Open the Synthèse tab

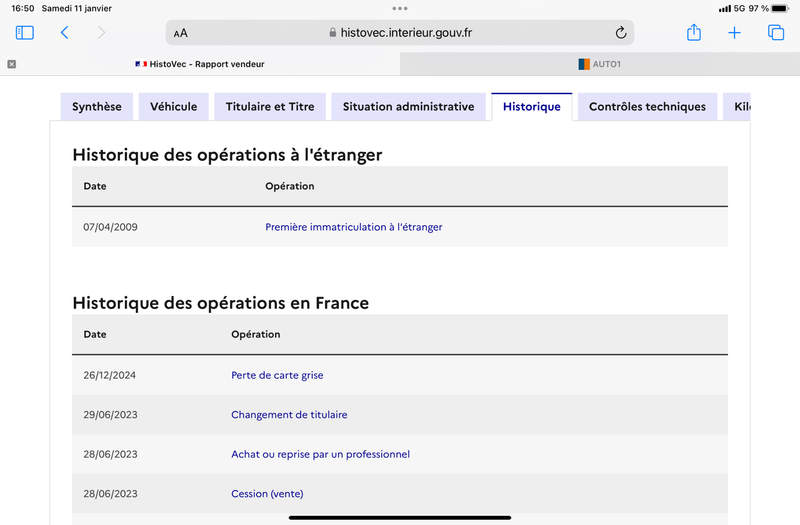pos(97,107)
